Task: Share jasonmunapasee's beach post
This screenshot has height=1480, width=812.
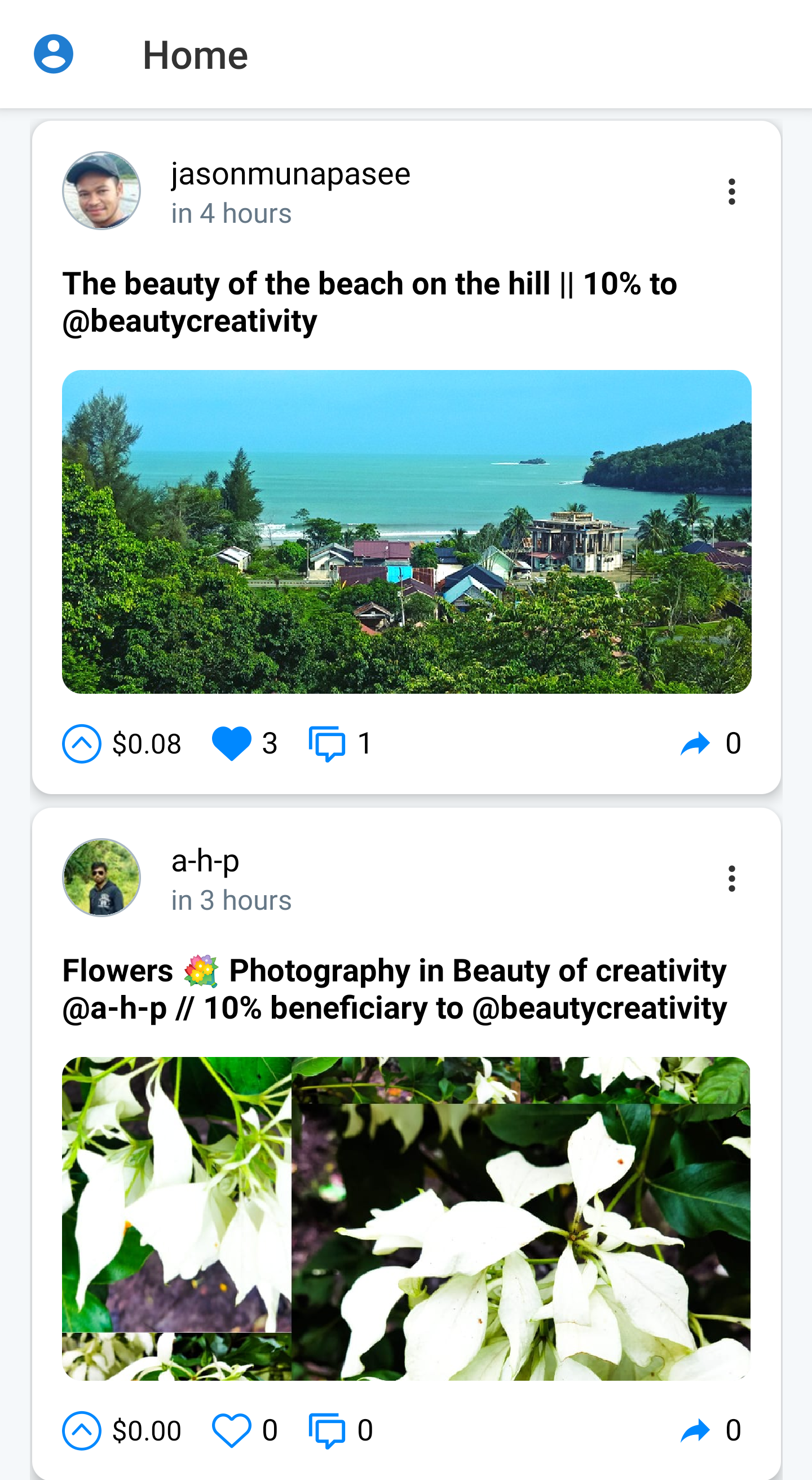Action: click(695, 743)
